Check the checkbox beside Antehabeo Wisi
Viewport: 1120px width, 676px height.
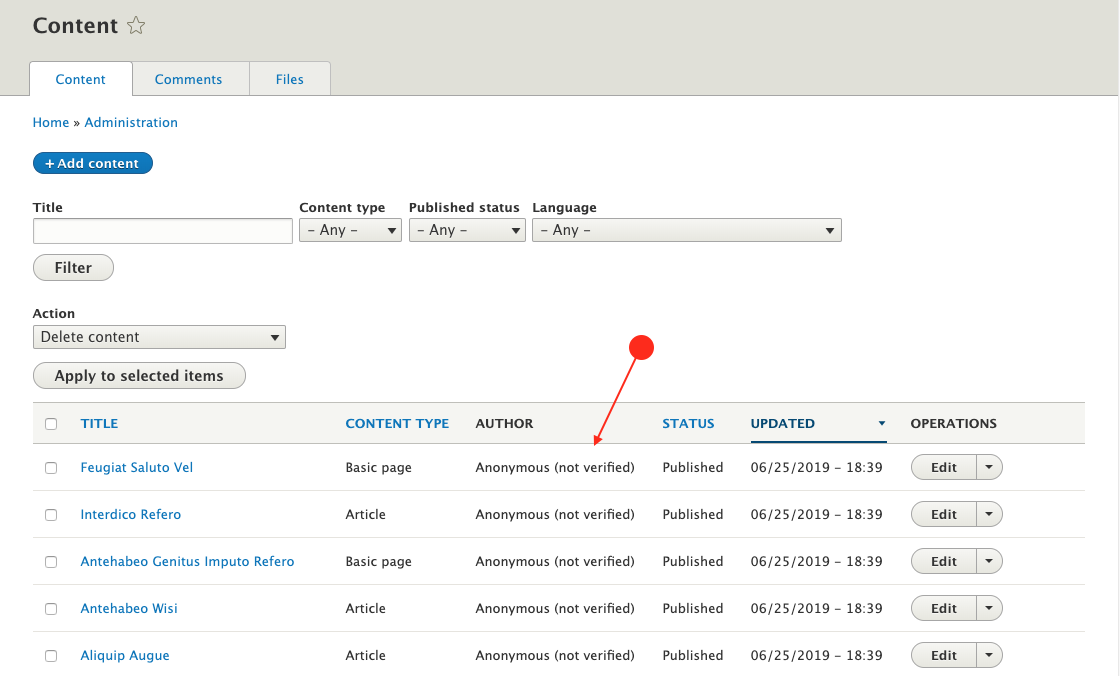point(51,608)
